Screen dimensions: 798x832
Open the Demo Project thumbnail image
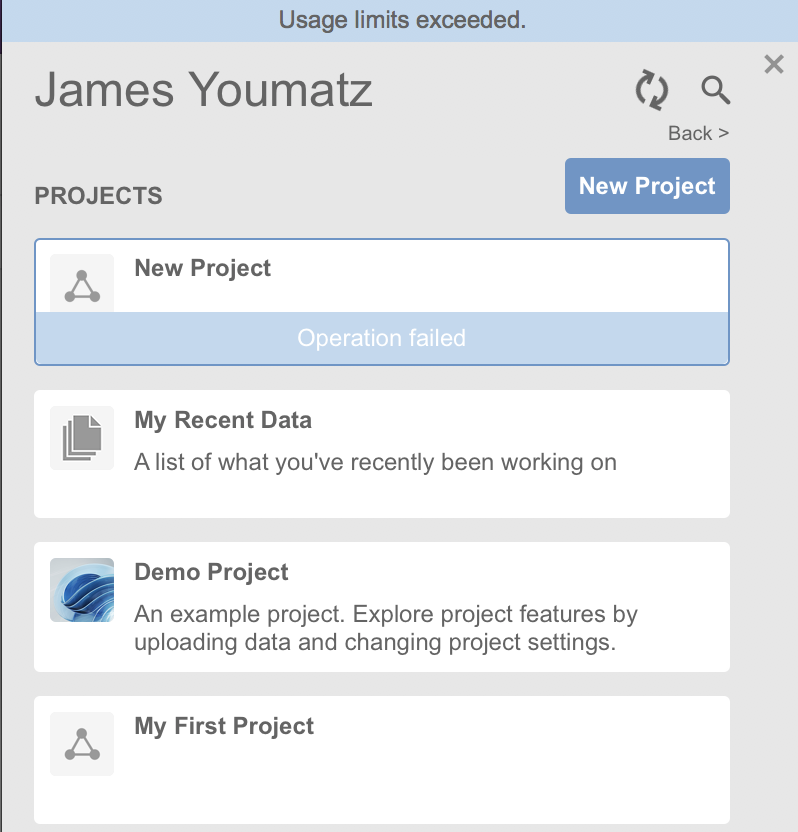coord(82,590)
